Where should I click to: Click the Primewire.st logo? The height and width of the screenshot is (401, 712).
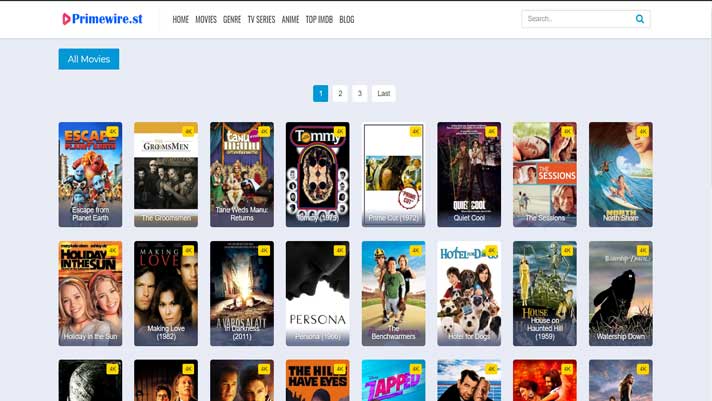click(x=102, y=19)
